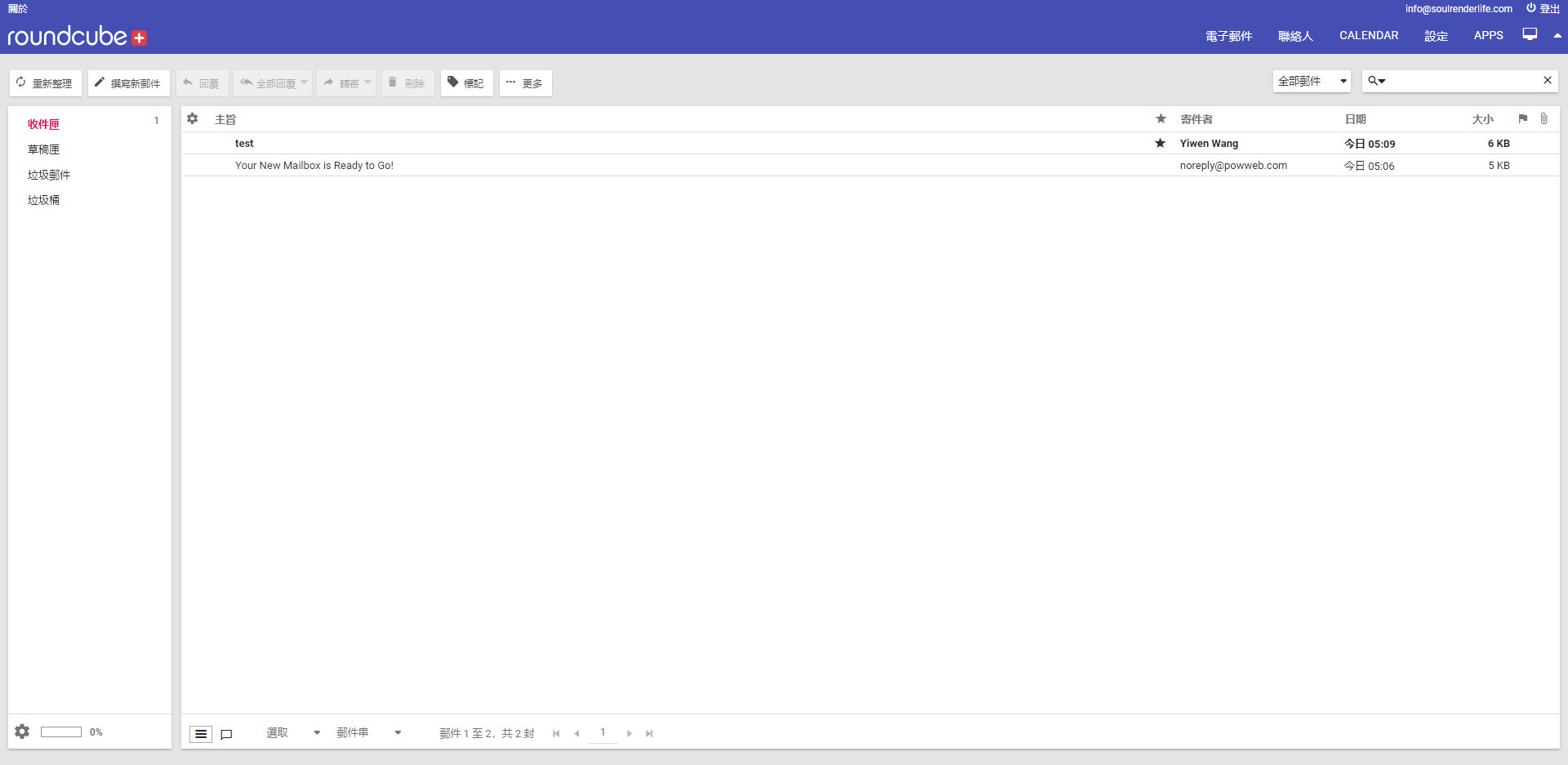Collapse header with up-arrow icon
The image size is (1568, 765).
click(x=1557, y=35)
